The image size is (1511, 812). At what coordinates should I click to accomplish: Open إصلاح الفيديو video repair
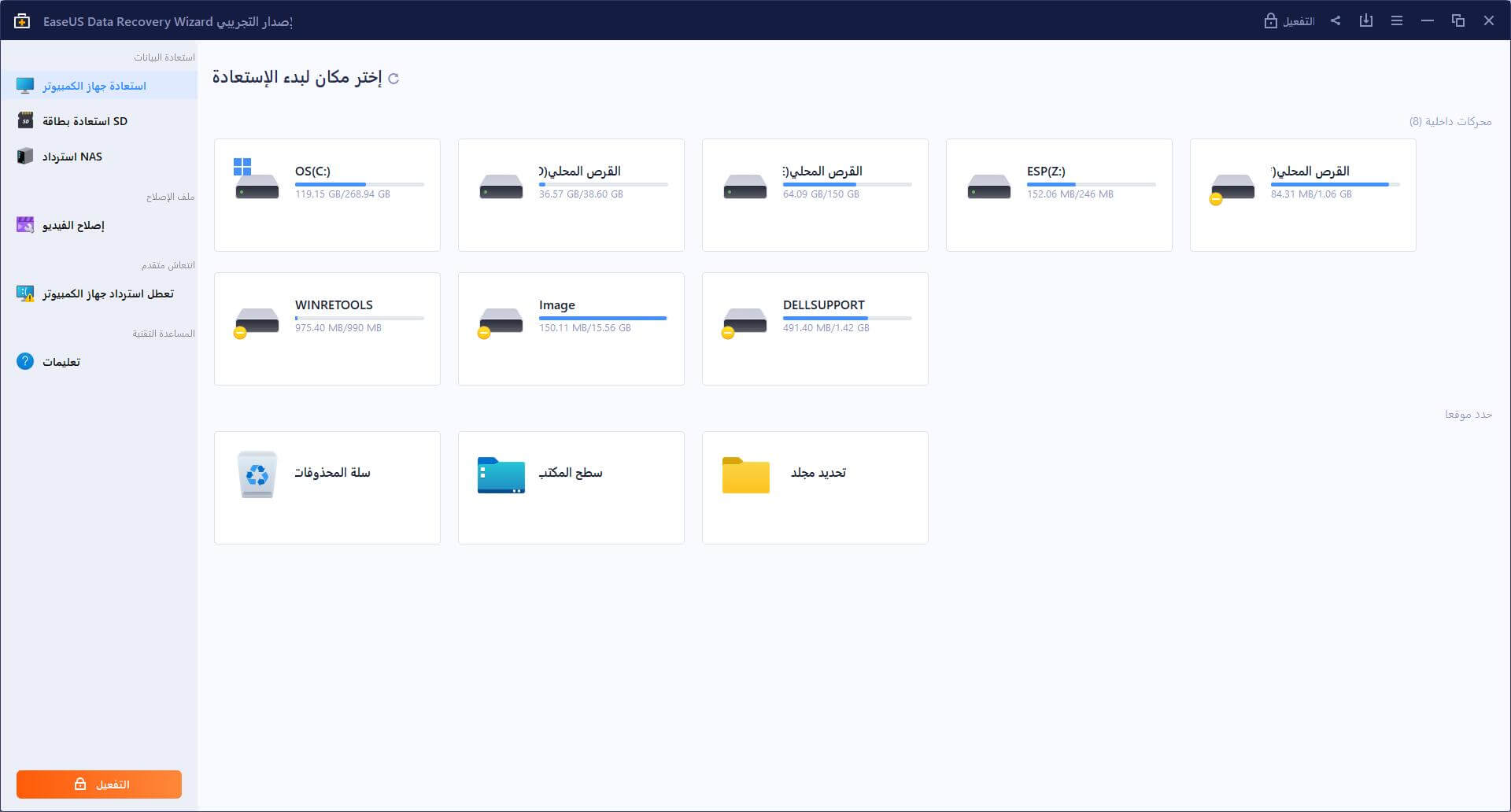(x=73, y=226)
